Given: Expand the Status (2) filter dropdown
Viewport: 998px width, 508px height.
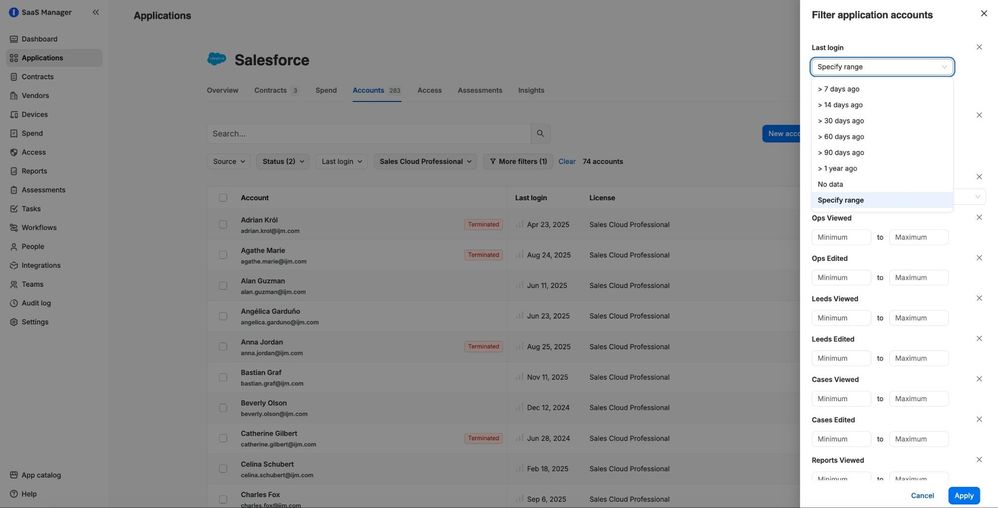Looking at the screenshot, I should tap(284, 161).
